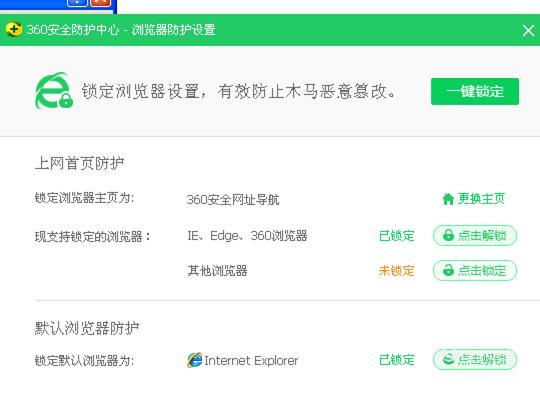
Task: Click the IE、Edge、360浏览器 text
Action: [x=247, y=236]
